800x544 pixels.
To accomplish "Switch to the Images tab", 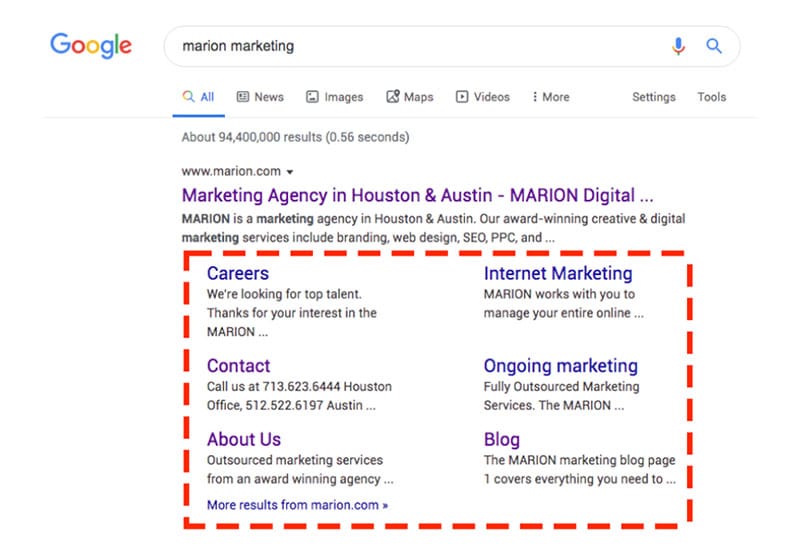I will point(335,97).
